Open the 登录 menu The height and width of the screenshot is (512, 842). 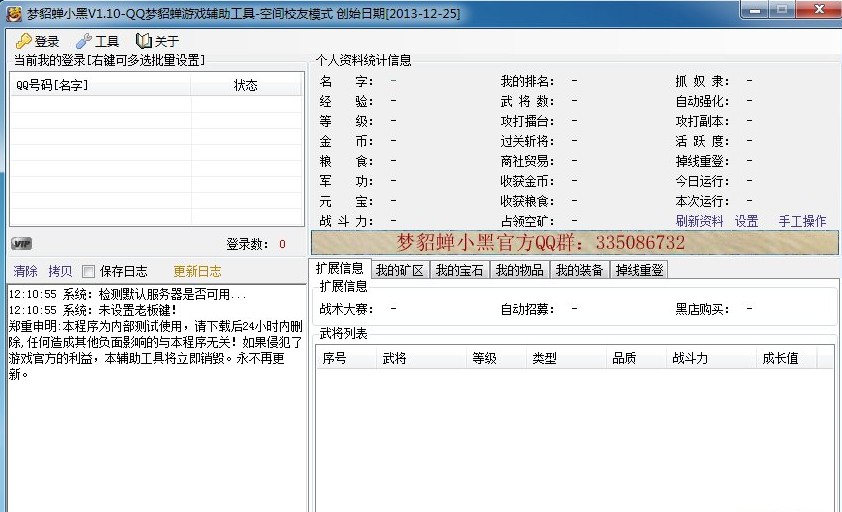click(x=47, y=41)
